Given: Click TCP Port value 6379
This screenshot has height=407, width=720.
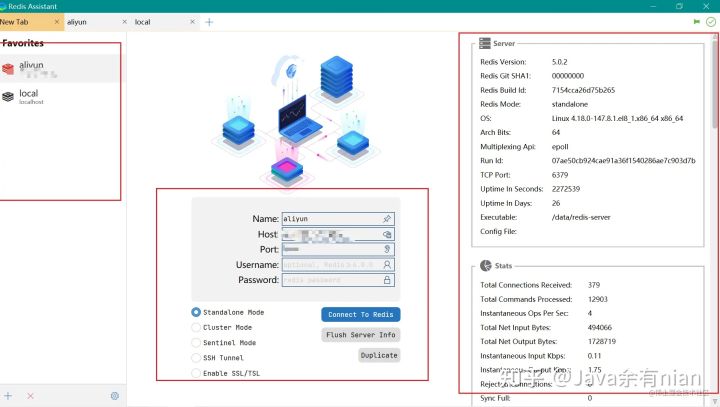Looking at the screenshot, I should tap(560, 175).
